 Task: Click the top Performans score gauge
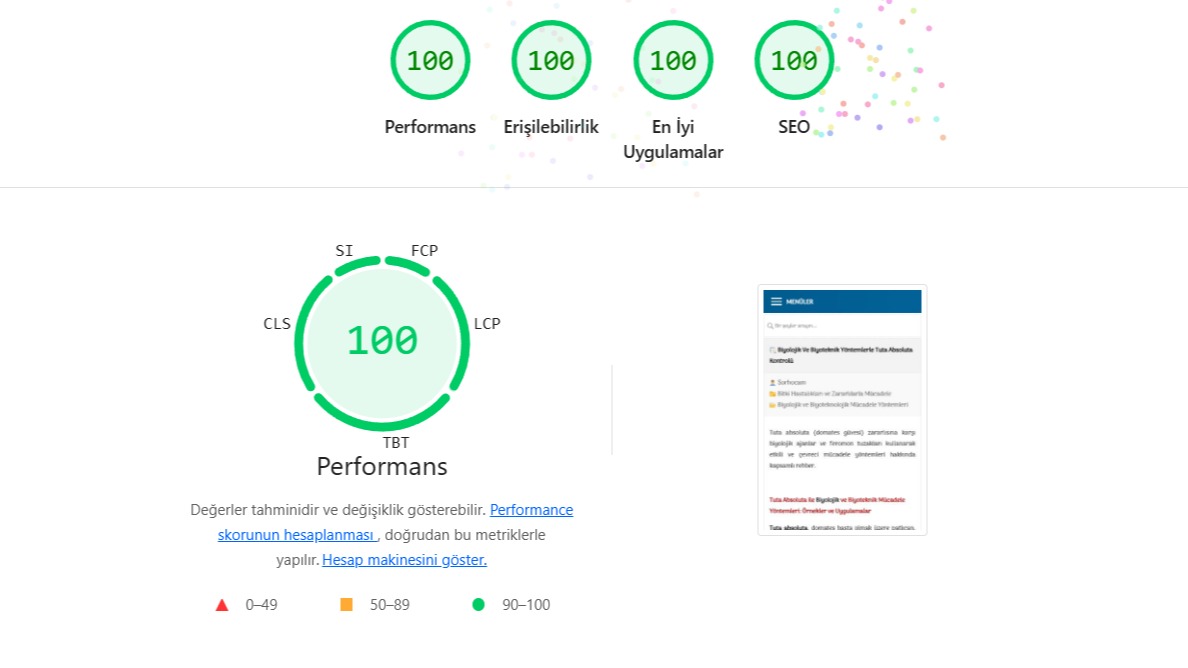[x=430, y=61]
